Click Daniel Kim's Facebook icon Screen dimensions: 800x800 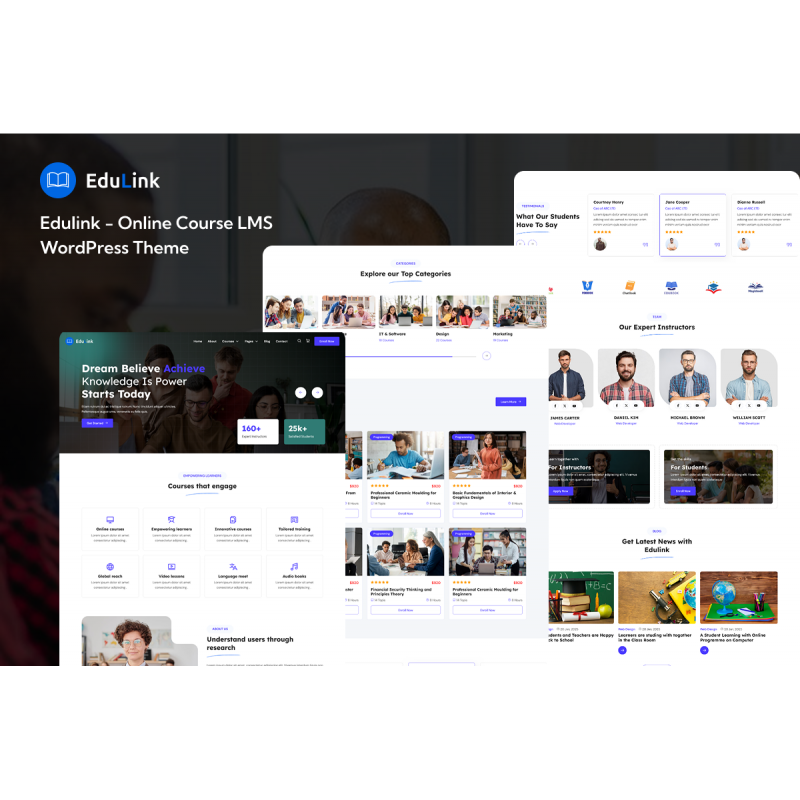tap(617, 405)
